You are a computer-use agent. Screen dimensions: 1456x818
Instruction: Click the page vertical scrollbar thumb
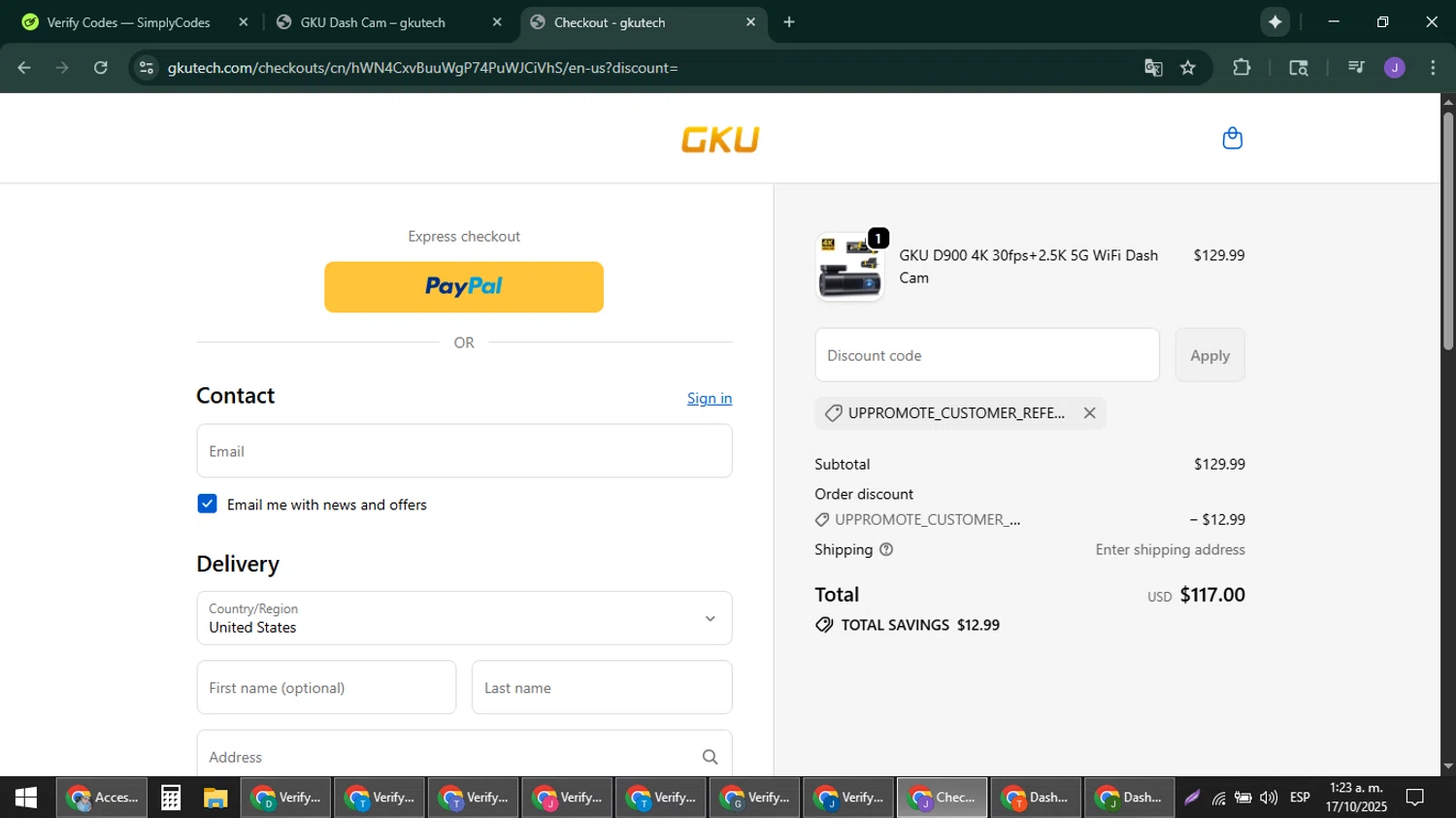click(1448, 231)
